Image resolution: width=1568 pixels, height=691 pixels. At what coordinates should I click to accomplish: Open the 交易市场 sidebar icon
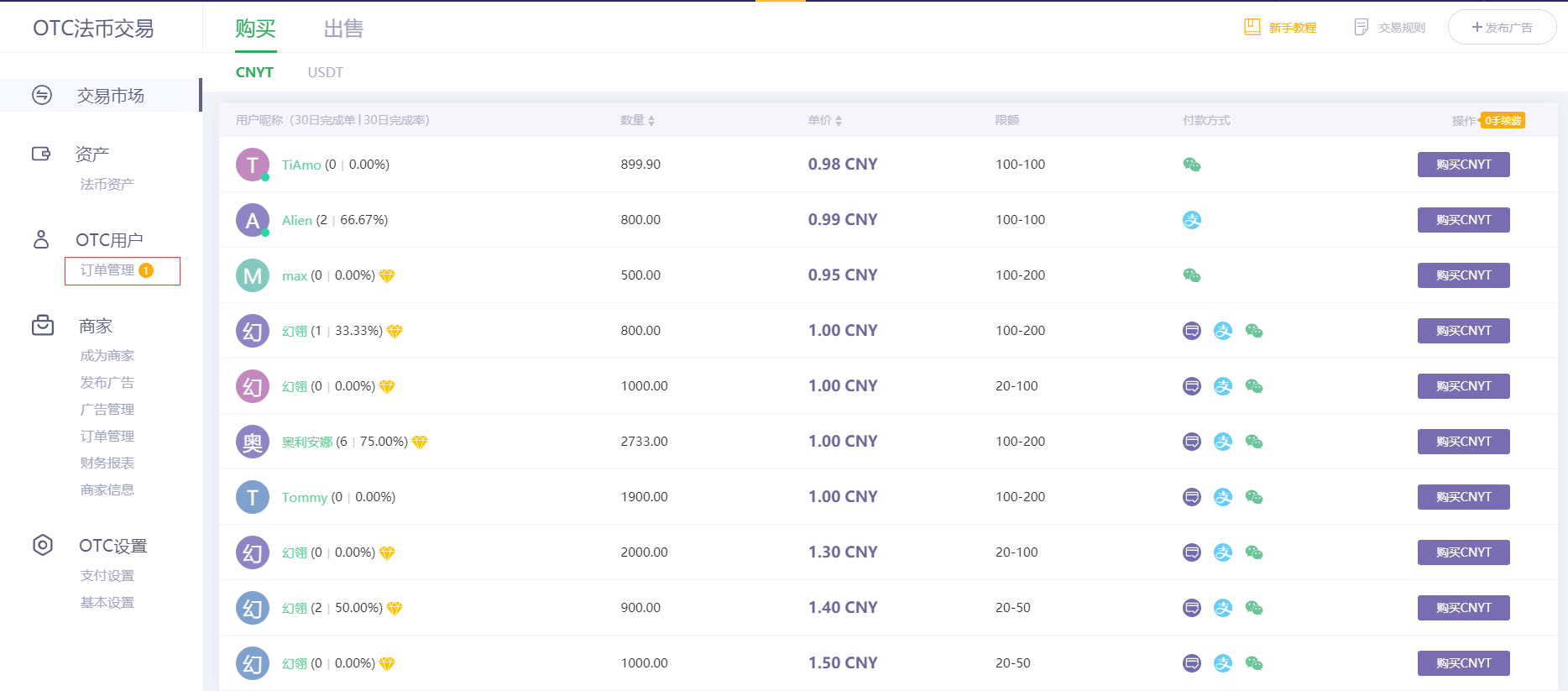[42, 95]
